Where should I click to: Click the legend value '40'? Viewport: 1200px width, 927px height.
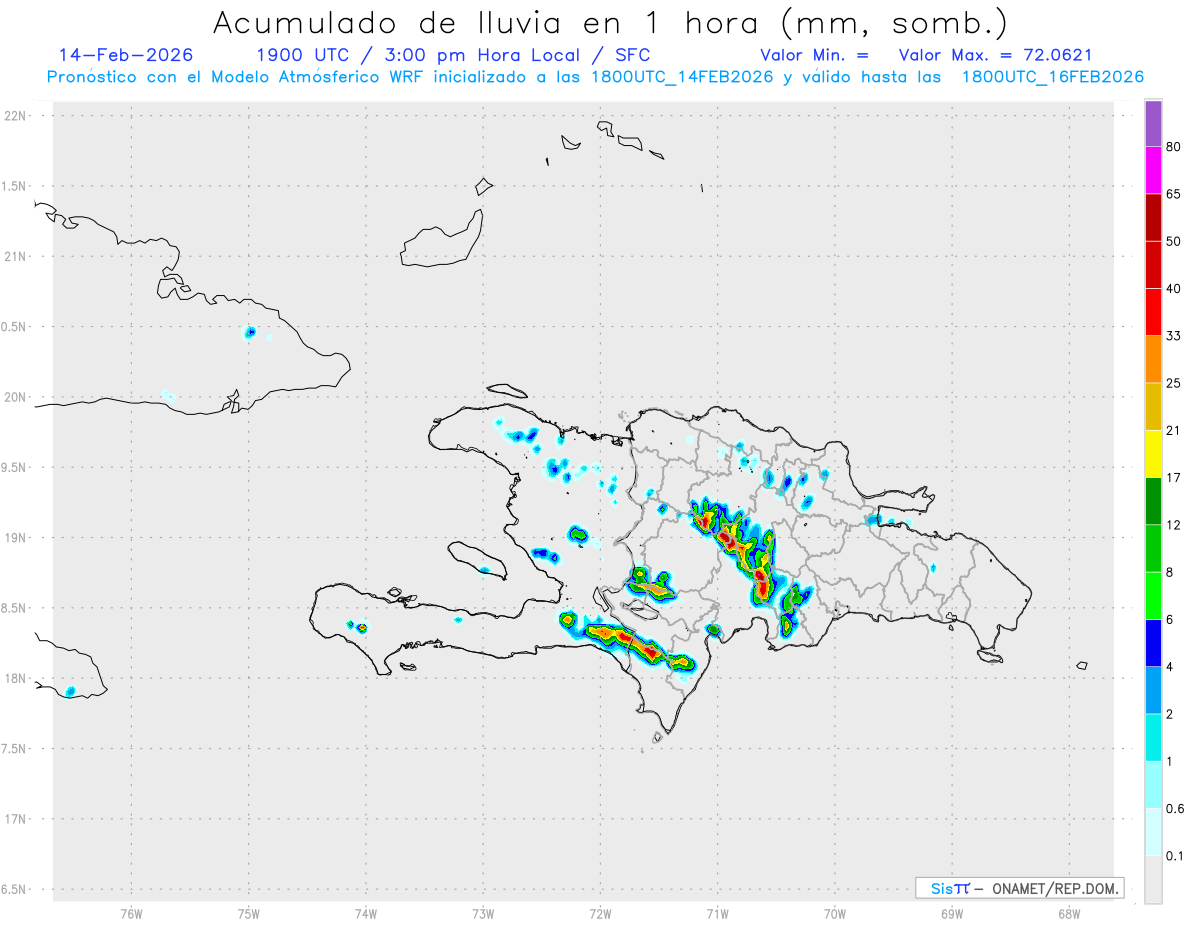[x=1174, y=289]
